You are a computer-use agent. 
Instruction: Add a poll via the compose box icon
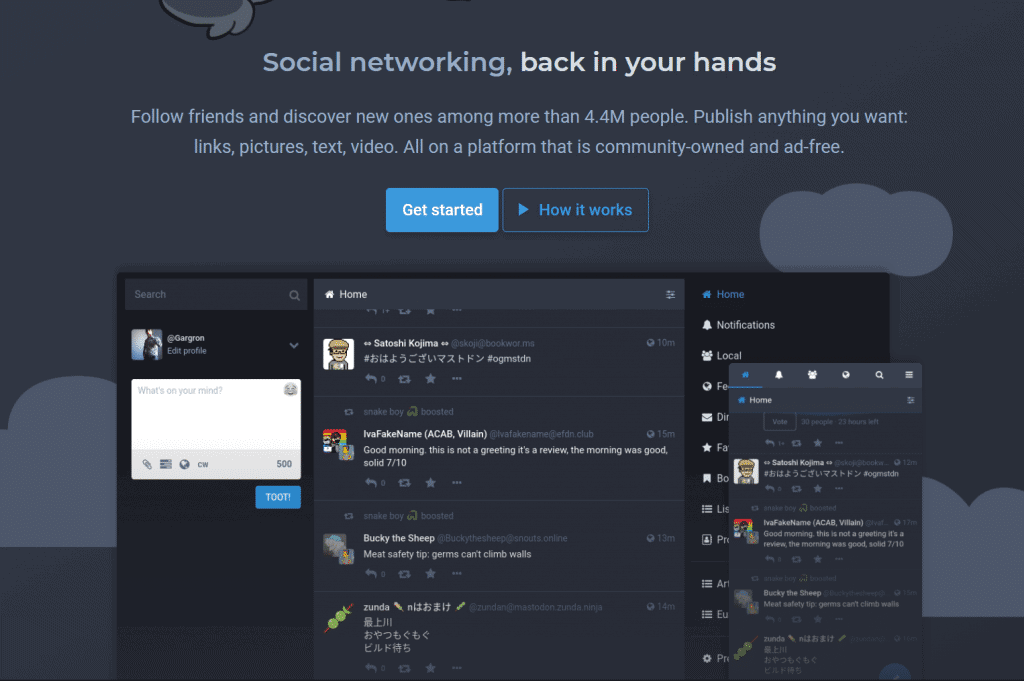166,464
